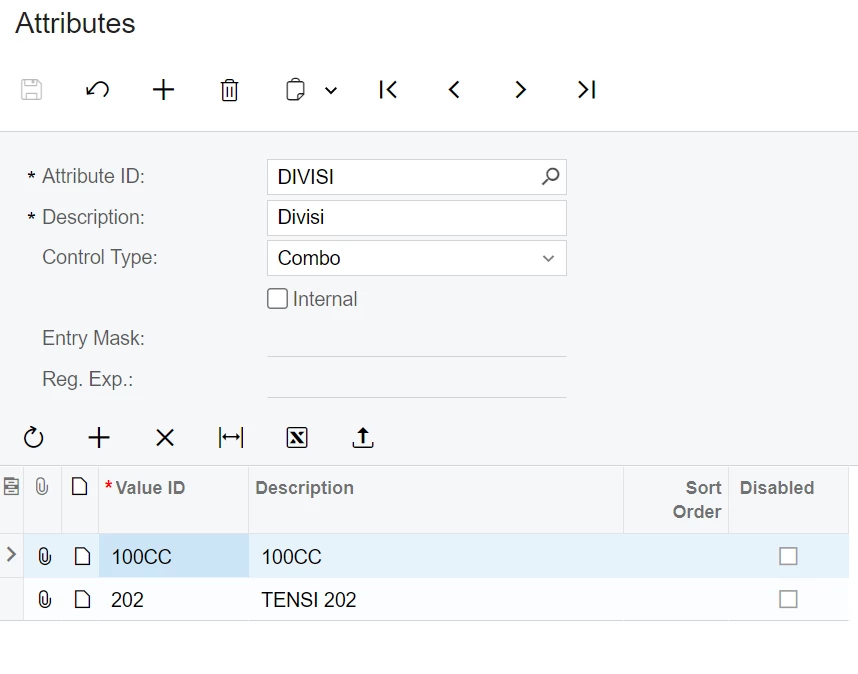Check Disabled for the 100CC row

pyautogui.click(x=788, y=556)
